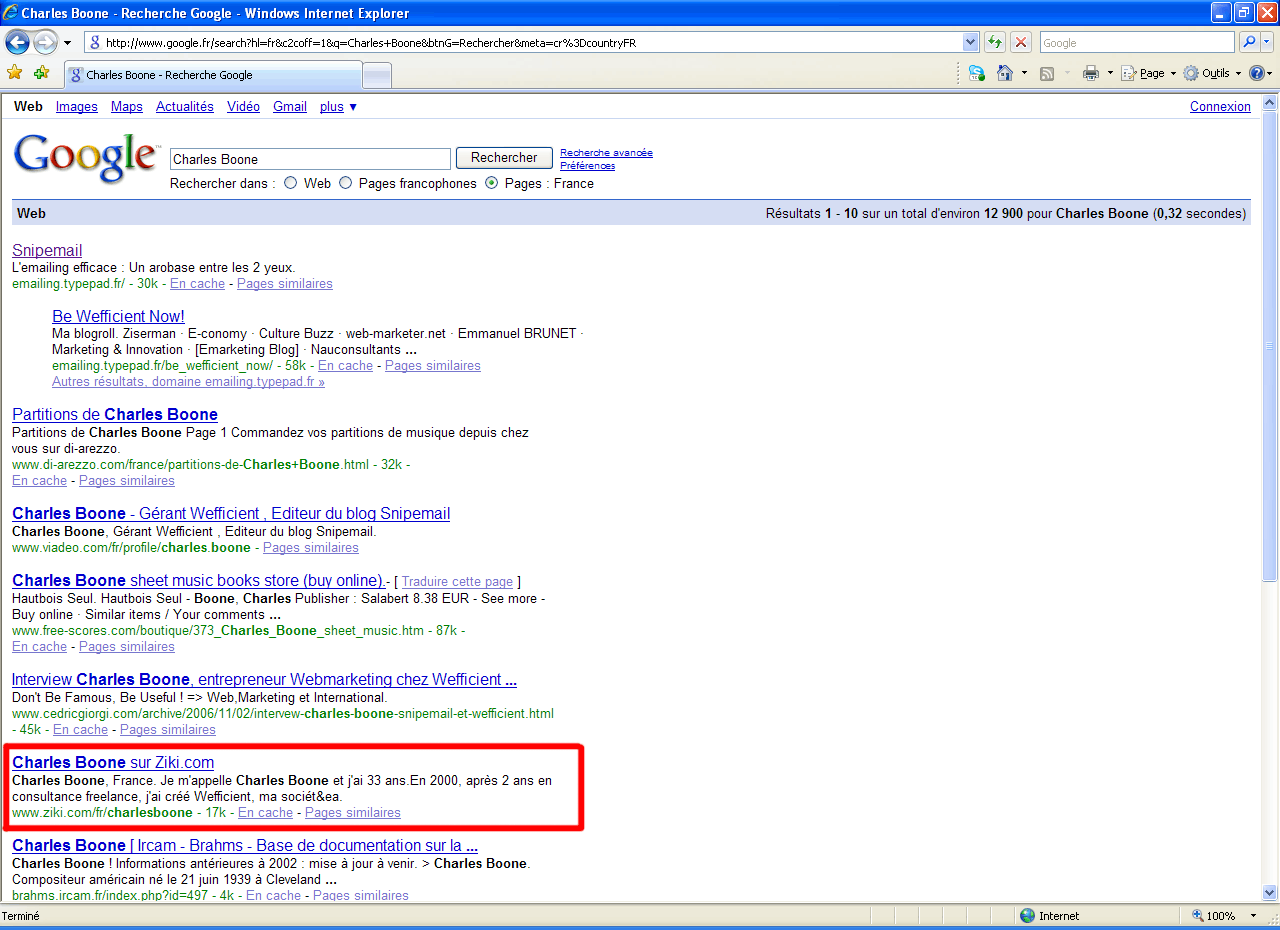This screenshot has height=930, width=1280.
Task: Open a new blank tab
Action: (x=377, y=76)
